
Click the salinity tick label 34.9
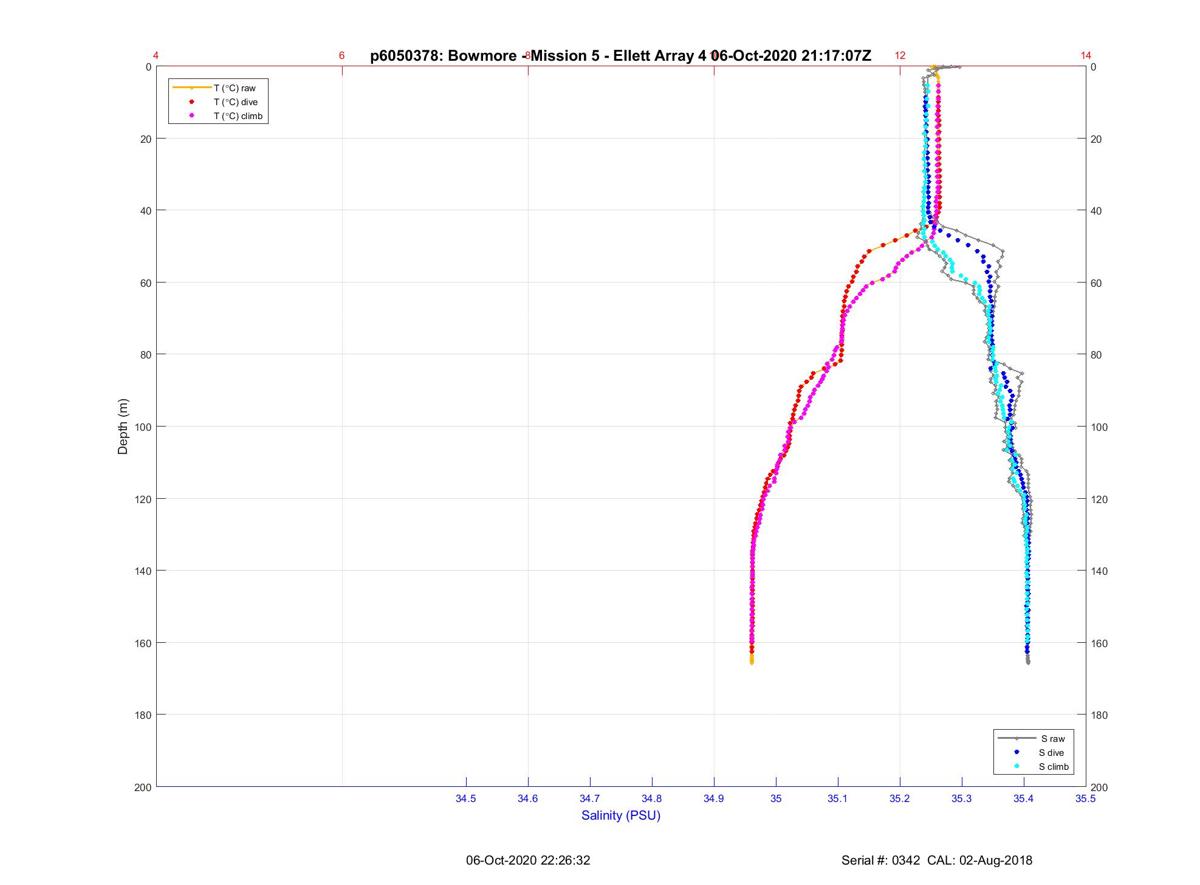click(714, 798)
